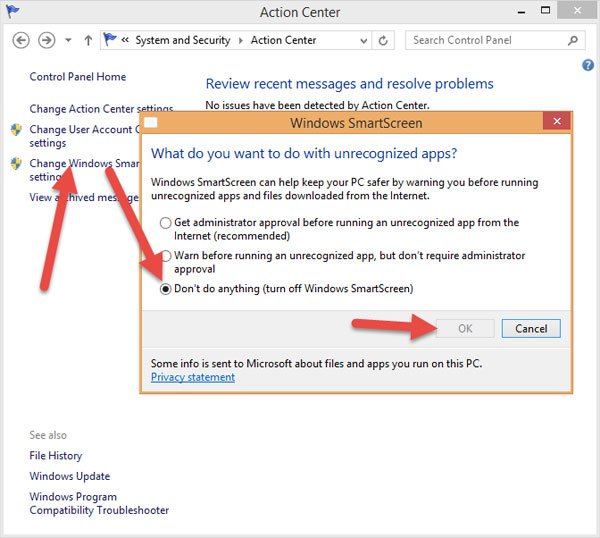Click the SmartScreen dialog title bar icon
This screenshot has height=538, width=600.
150,122
